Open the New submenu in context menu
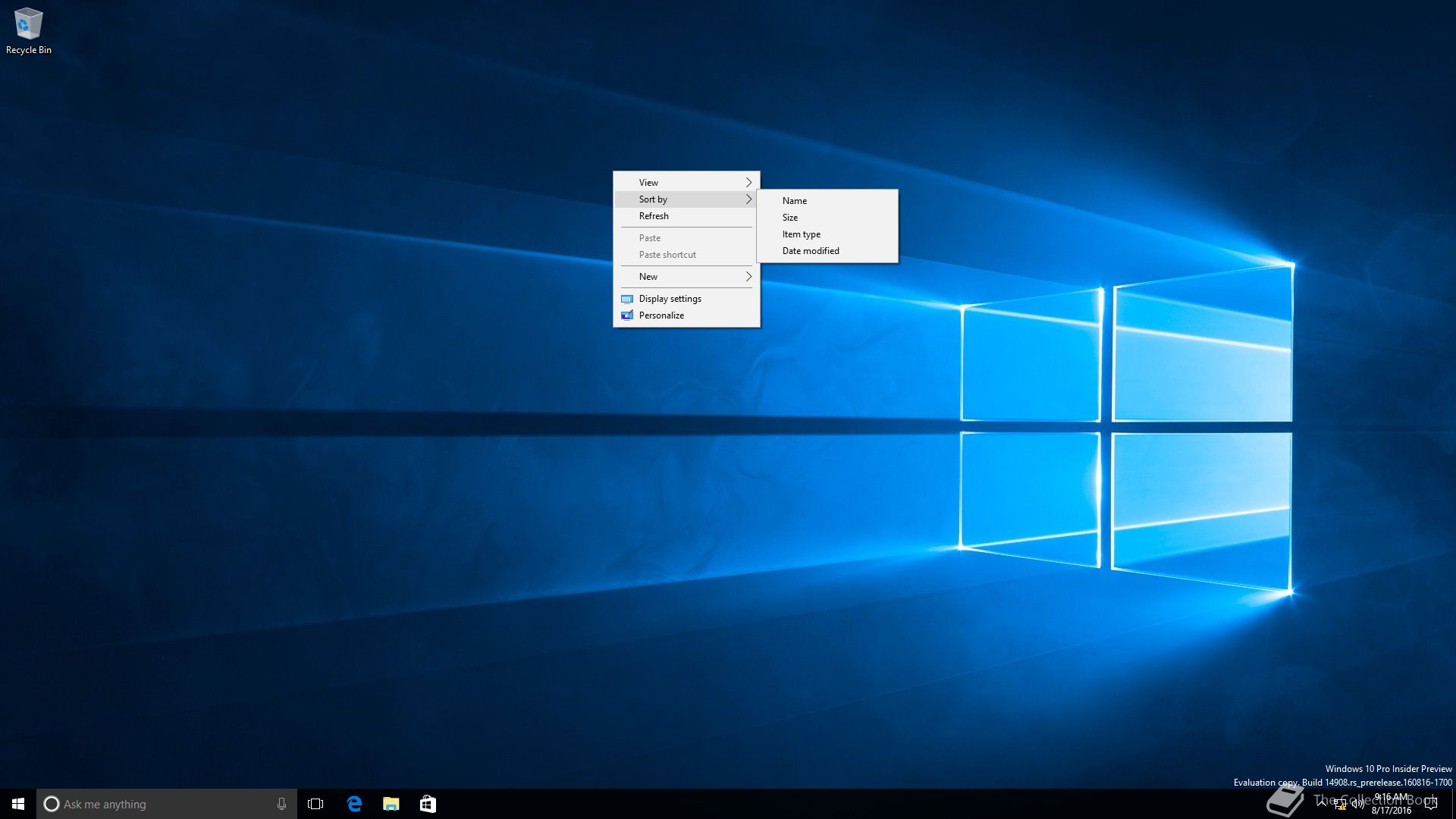1456x819 pixels. click(x=686, y=276)
